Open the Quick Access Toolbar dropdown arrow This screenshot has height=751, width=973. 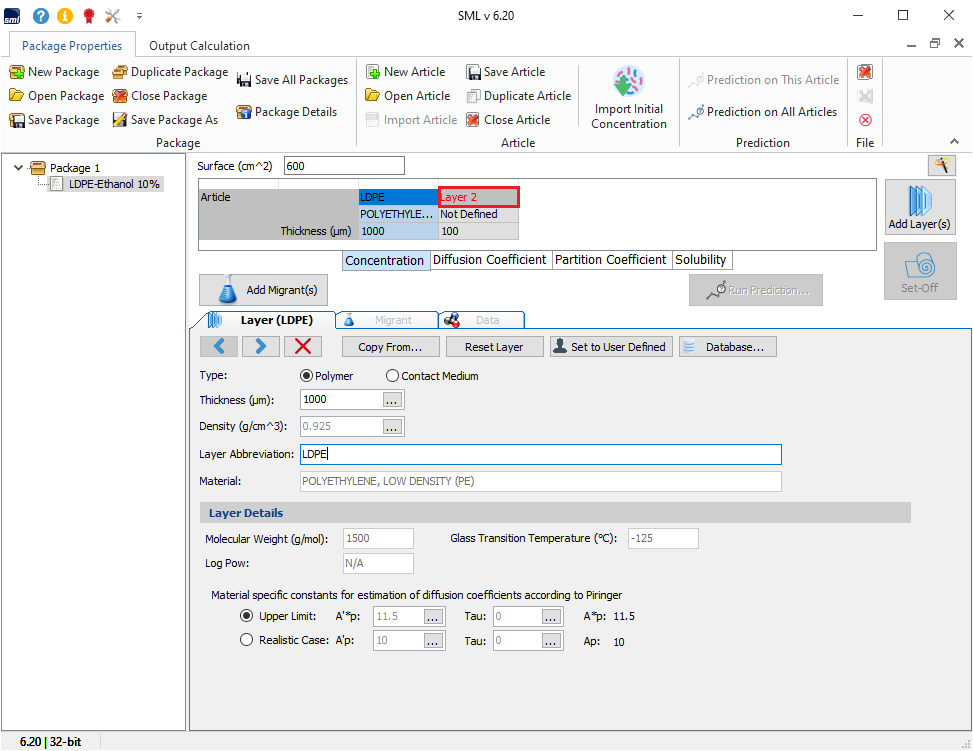[139, 16]
